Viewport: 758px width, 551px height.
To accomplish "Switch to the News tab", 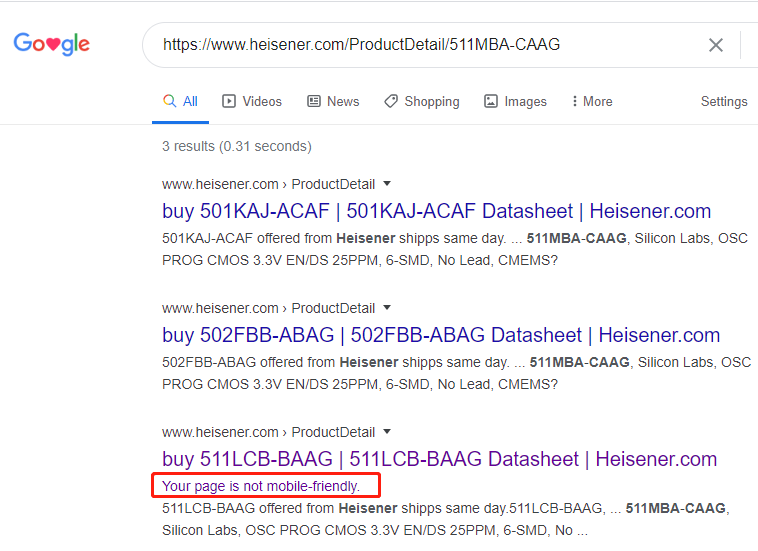I will click(334, 102).
